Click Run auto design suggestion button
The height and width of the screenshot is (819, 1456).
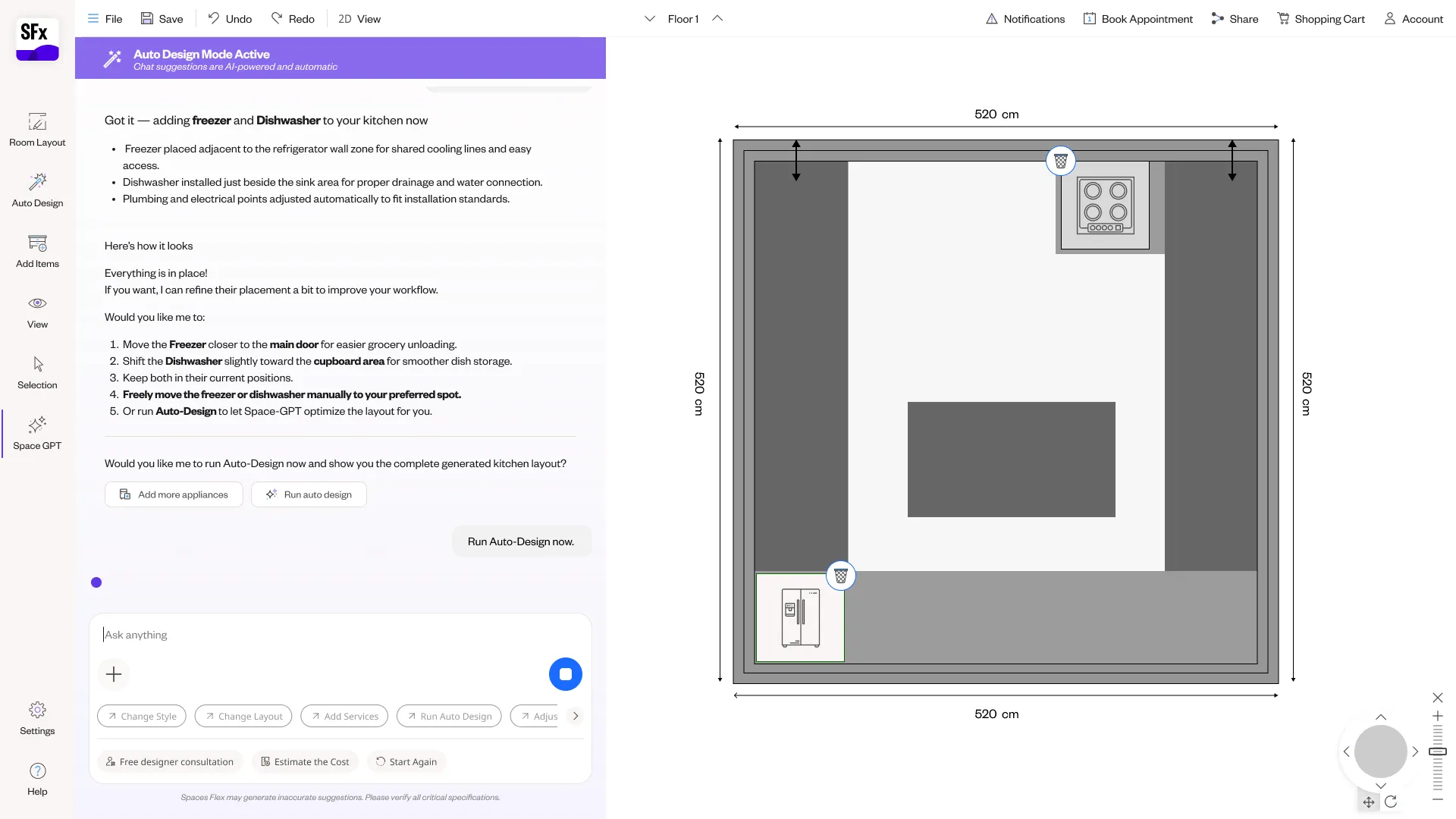(309, 494)
